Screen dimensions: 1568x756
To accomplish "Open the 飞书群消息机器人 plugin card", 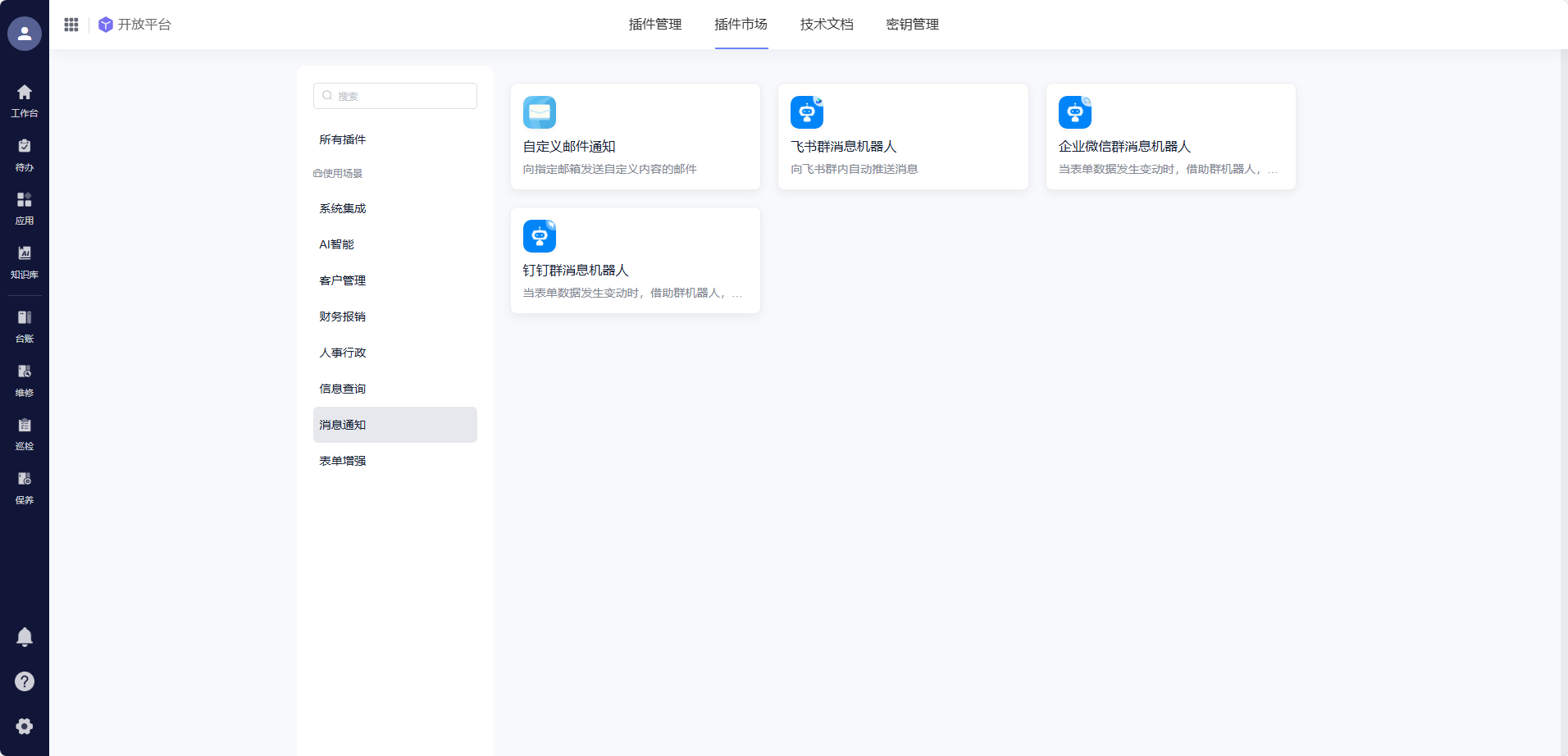I will (902, 137).
